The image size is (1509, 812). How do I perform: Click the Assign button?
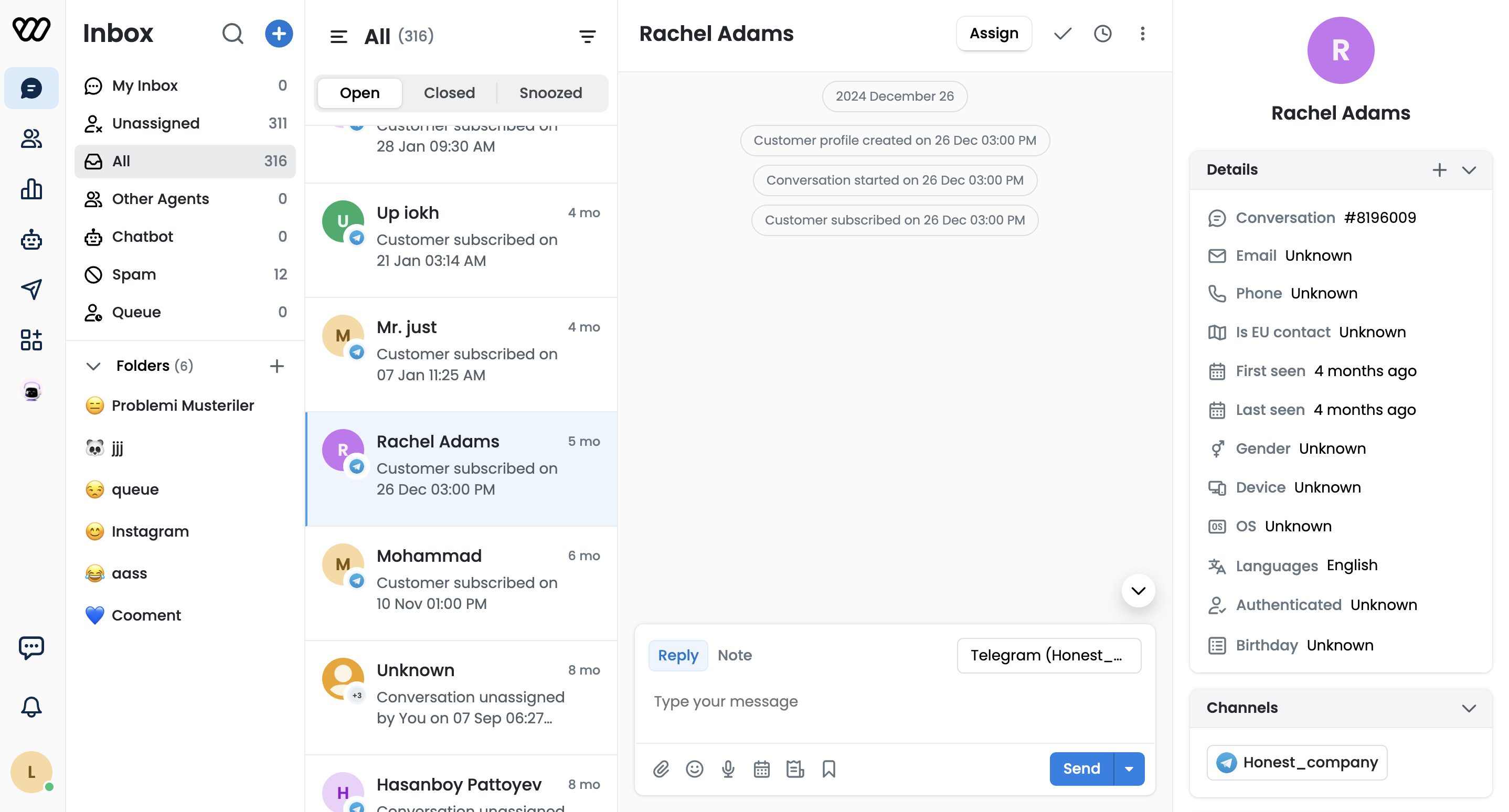[x=994, y=34]
